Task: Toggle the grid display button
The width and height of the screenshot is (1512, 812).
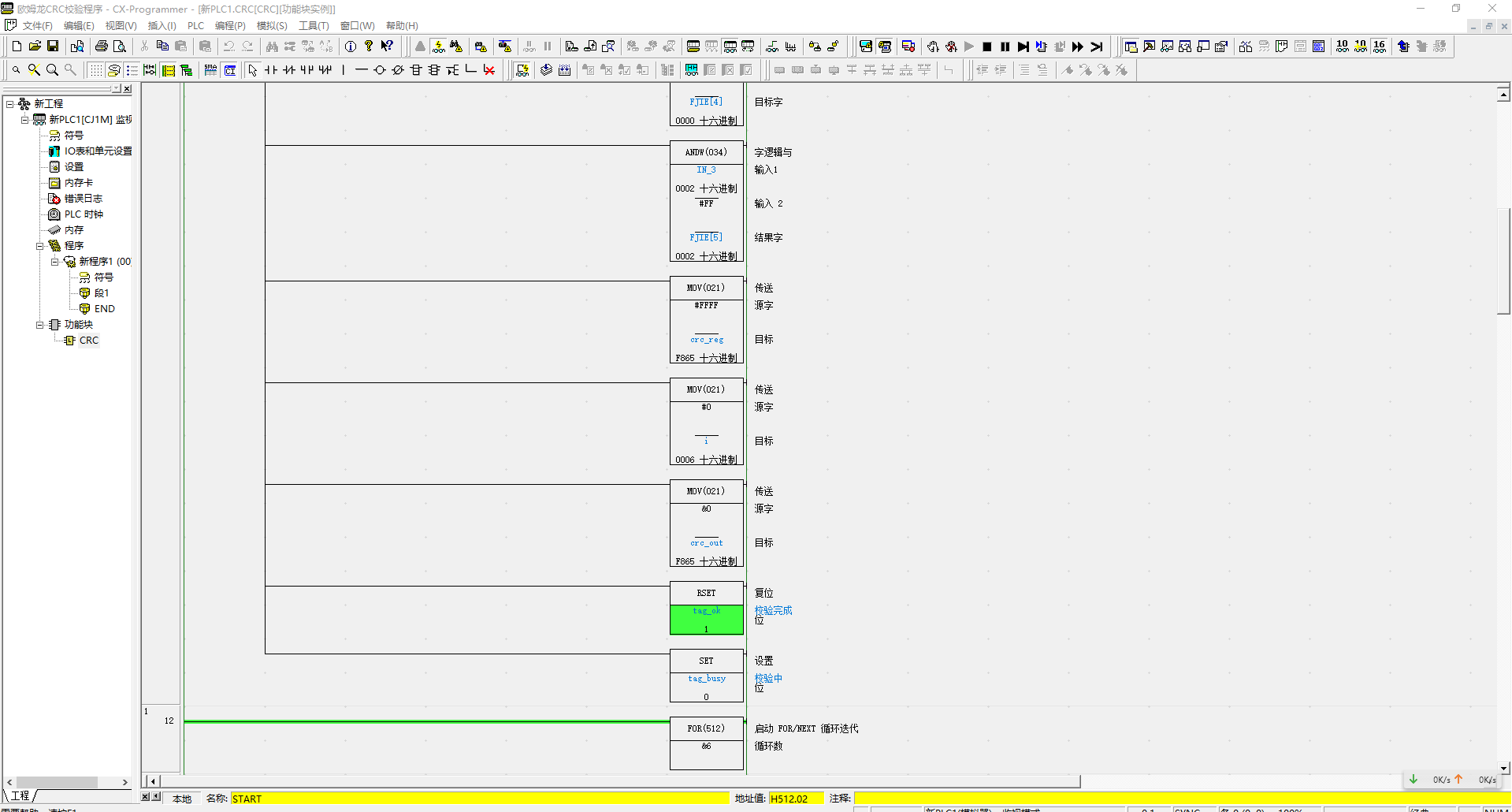Action: (x=95, y=70)
